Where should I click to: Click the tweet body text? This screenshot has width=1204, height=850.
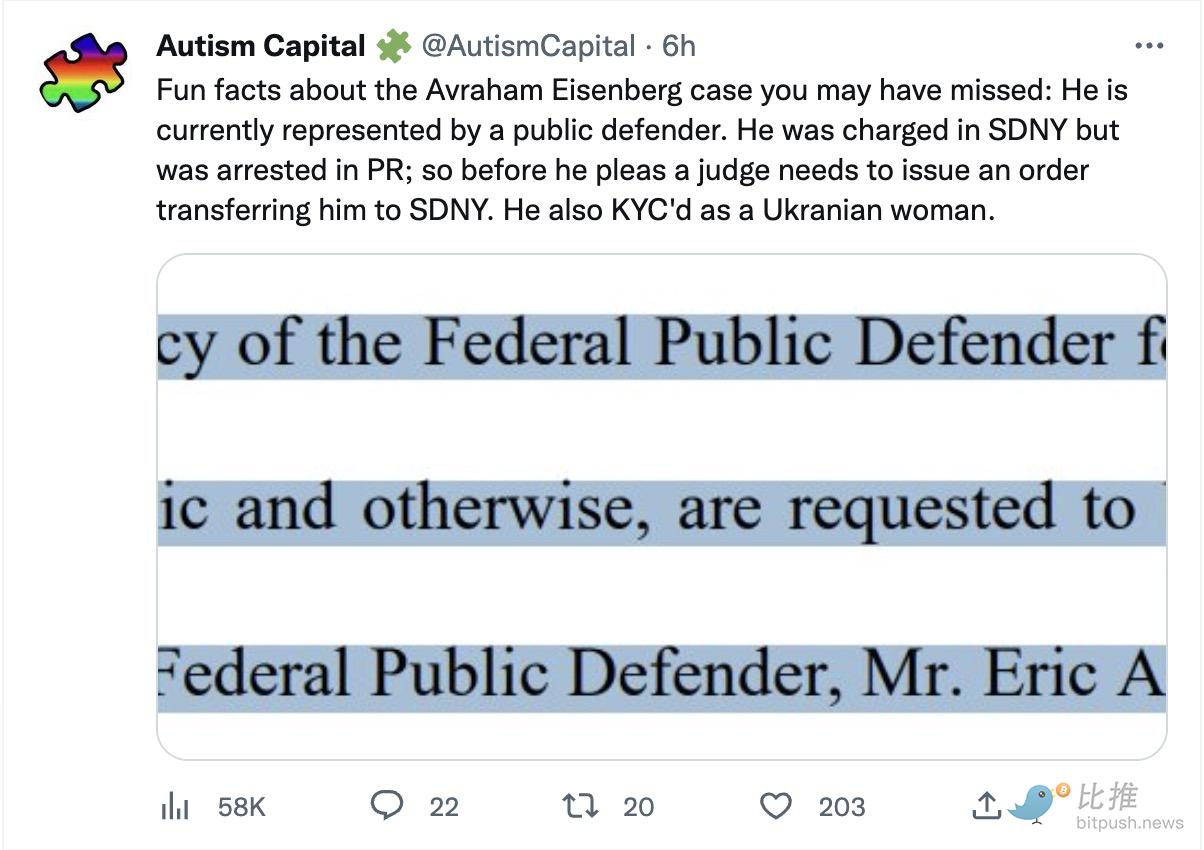642,151
